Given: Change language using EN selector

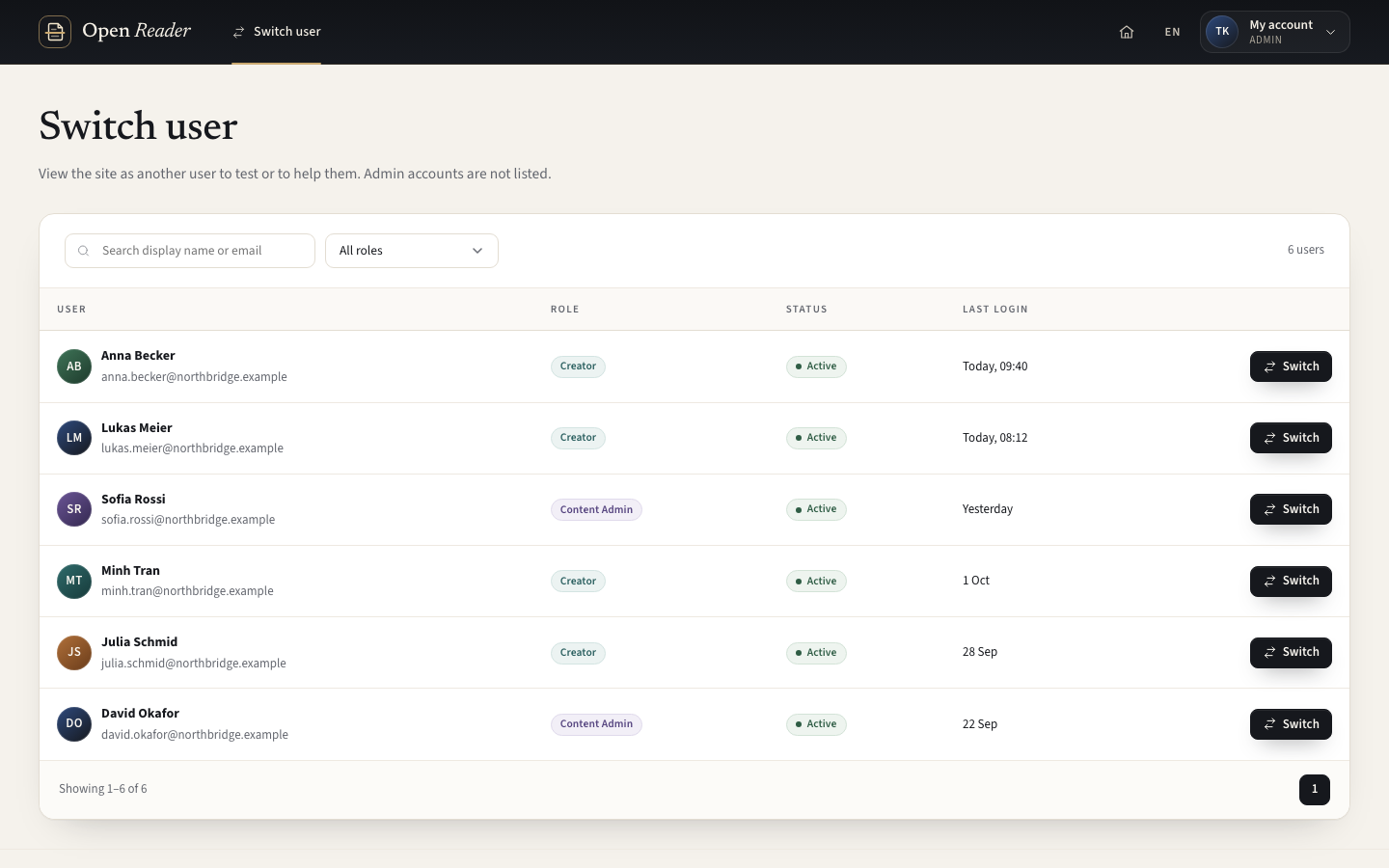Looking at the screenshot, I should [x=1172, y=32].
